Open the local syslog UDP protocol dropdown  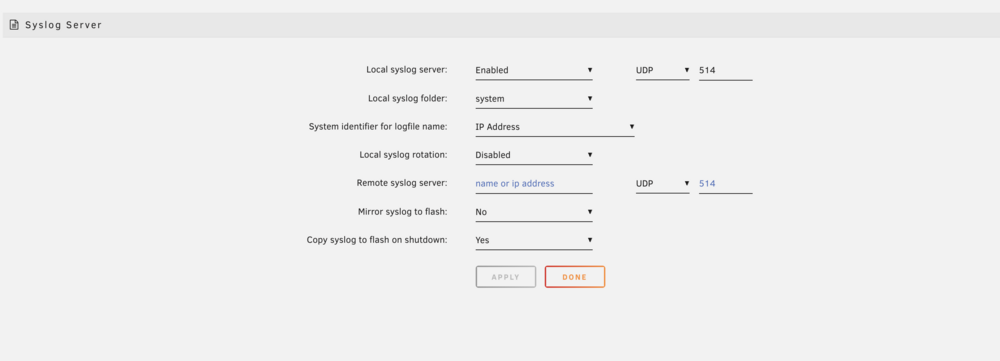pyautogui.click(x=663, y=70)
